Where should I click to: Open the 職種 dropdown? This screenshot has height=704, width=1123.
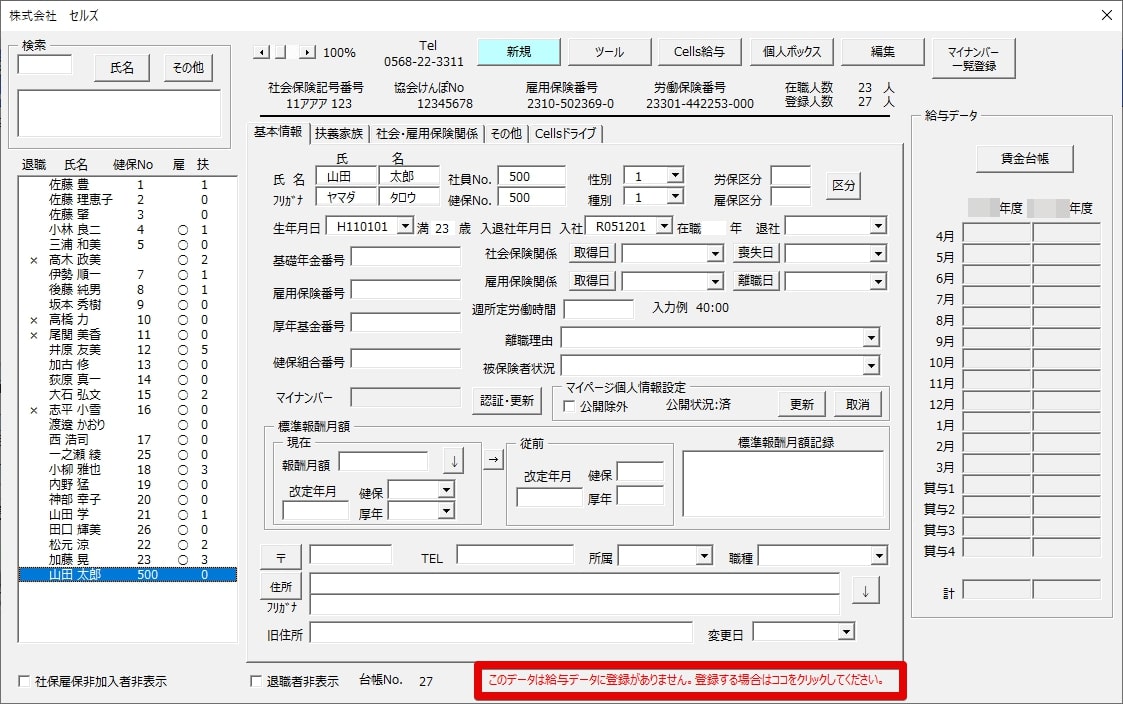879,555
